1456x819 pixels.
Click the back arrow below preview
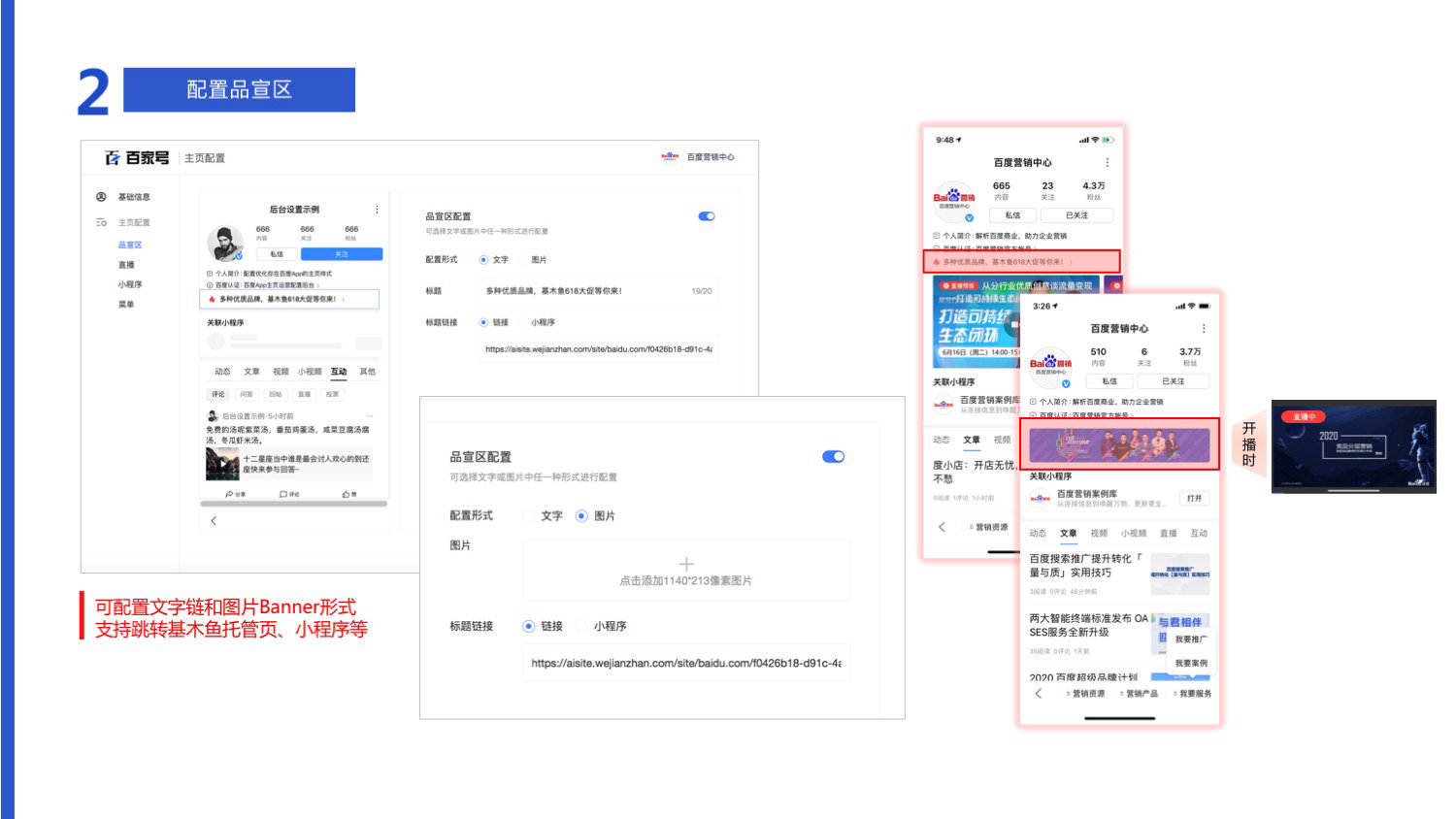pos(214,521)
